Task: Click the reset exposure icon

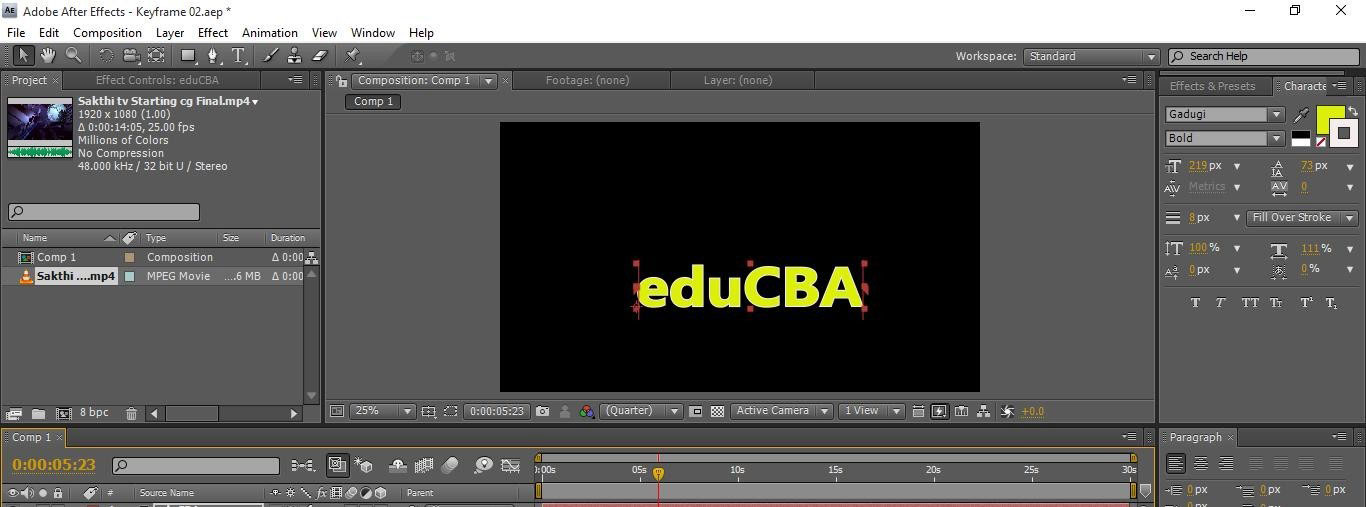Action: pyautogui.click(x=1007, y=411)
